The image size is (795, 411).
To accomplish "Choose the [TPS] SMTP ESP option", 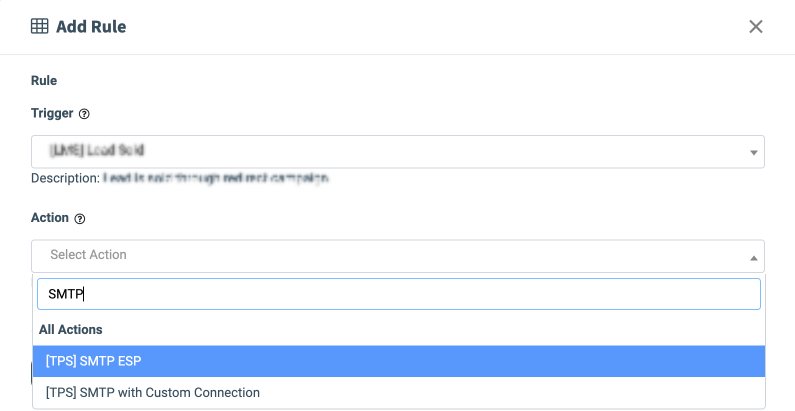I will pyautogui.click(x=397, y=361).
